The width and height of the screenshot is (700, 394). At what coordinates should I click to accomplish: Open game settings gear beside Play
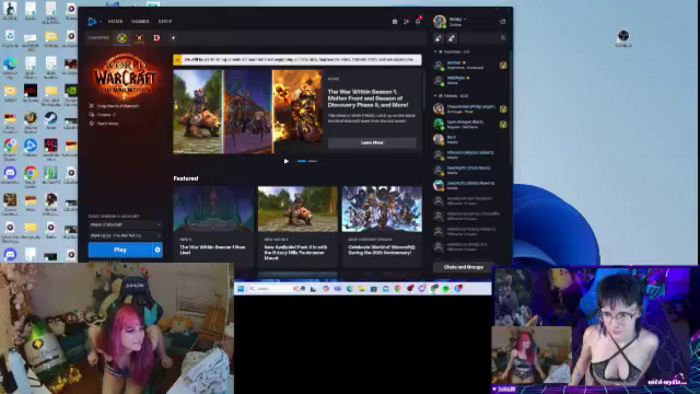[158, 250]
